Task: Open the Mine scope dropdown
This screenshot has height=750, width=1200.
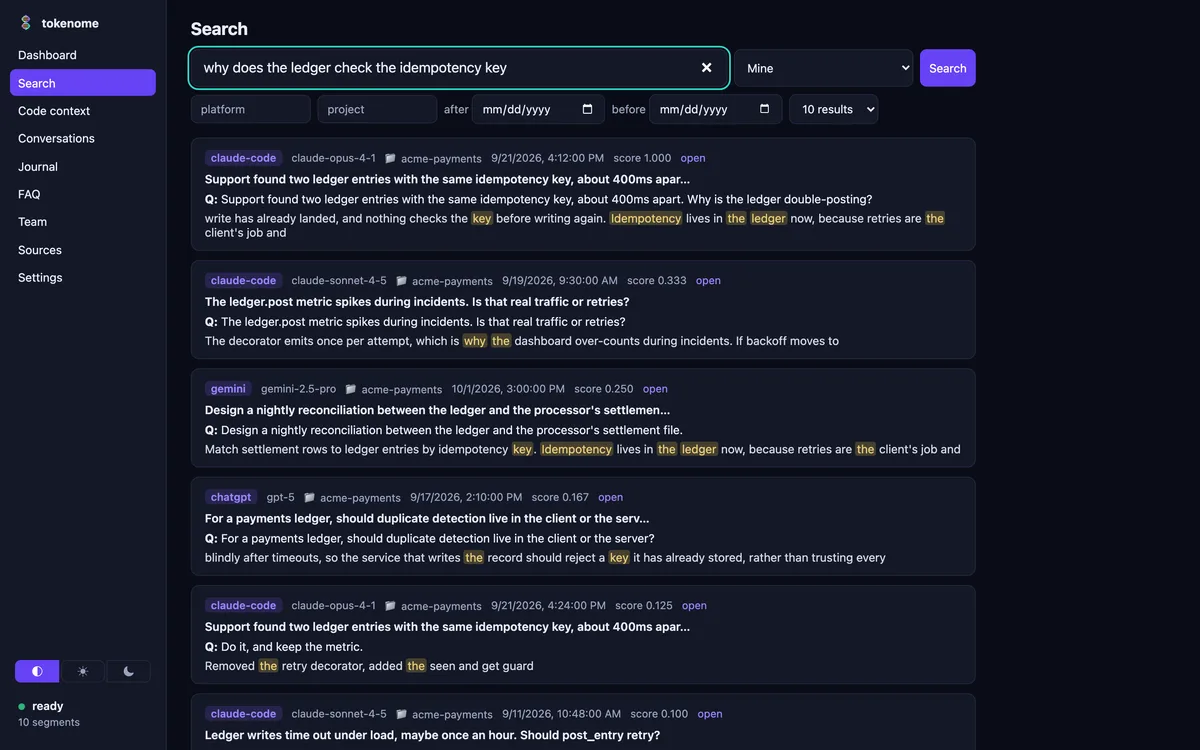Action: pyautogui.click(x=824, y=68)
